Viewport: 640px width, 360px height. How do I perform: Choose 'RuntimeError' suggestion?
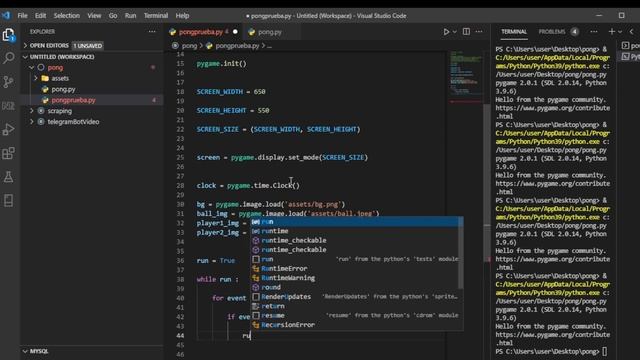[354, 269]
